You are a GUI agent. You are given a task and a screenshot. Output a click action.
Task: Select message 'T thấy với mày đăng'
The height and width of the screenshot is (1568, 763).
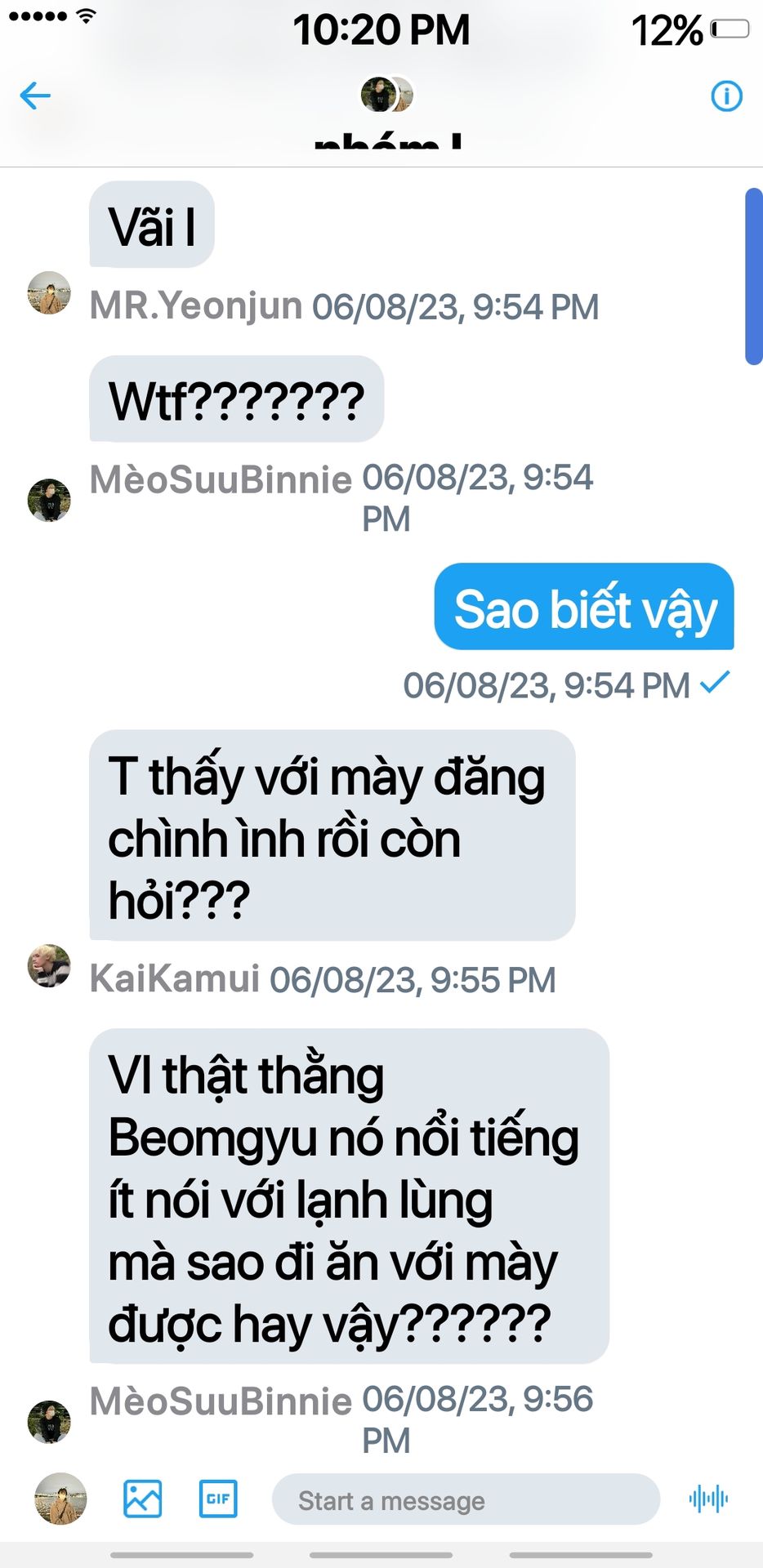pyautogui.click(x=332, y=835)
